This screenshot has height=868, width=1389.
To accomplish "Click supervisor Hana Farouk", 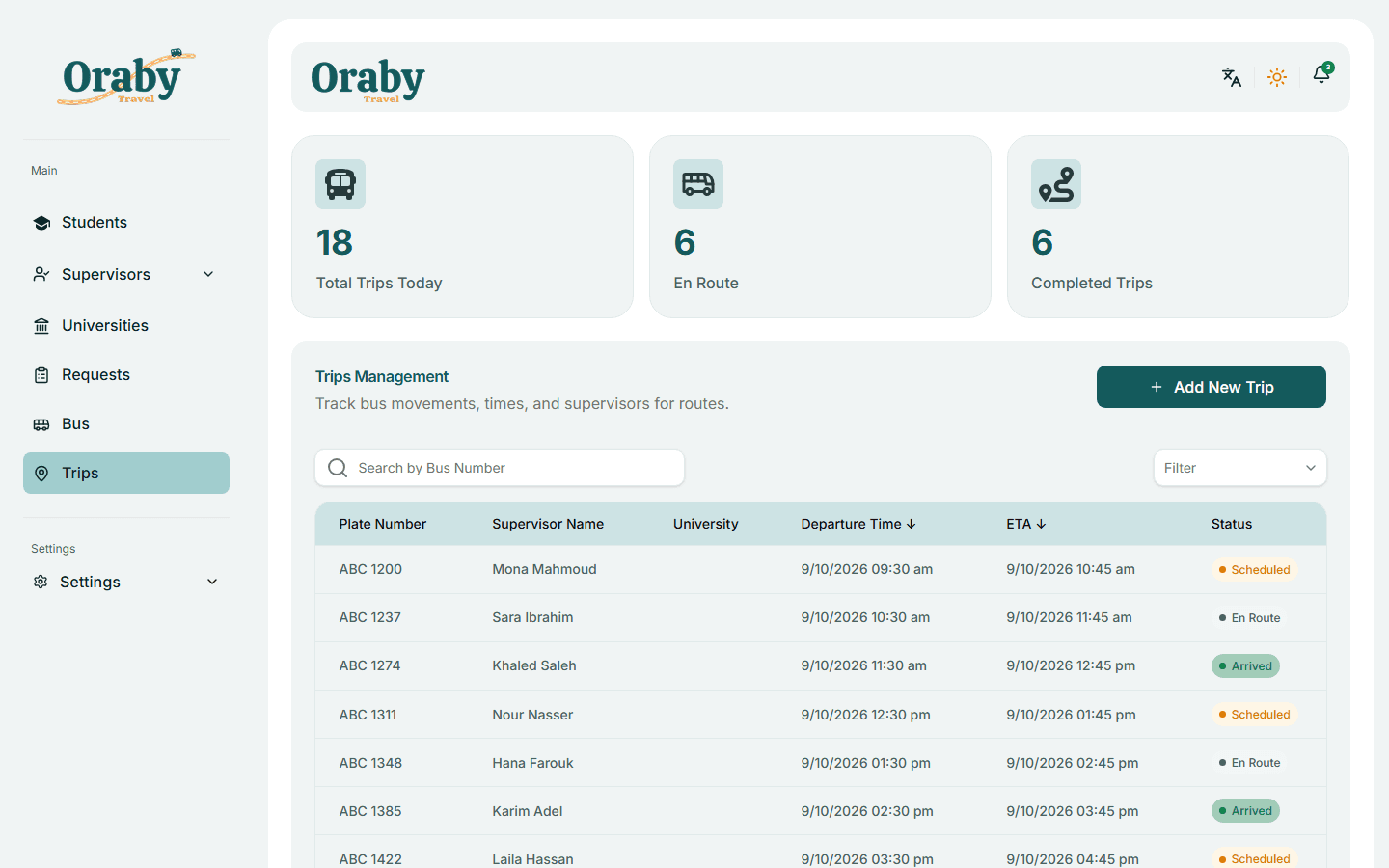I will pos(532,763).
